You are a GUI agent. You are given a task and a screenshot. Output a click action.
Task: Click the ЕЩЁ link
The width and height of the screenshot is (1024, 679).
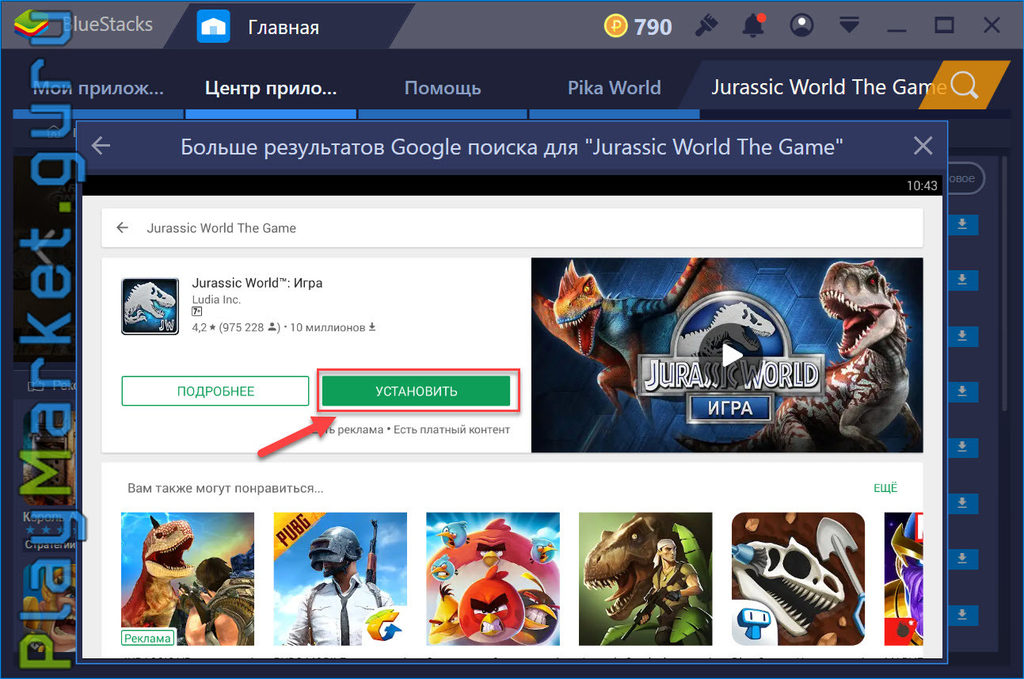pyautogui.click(x=886, y=488)
